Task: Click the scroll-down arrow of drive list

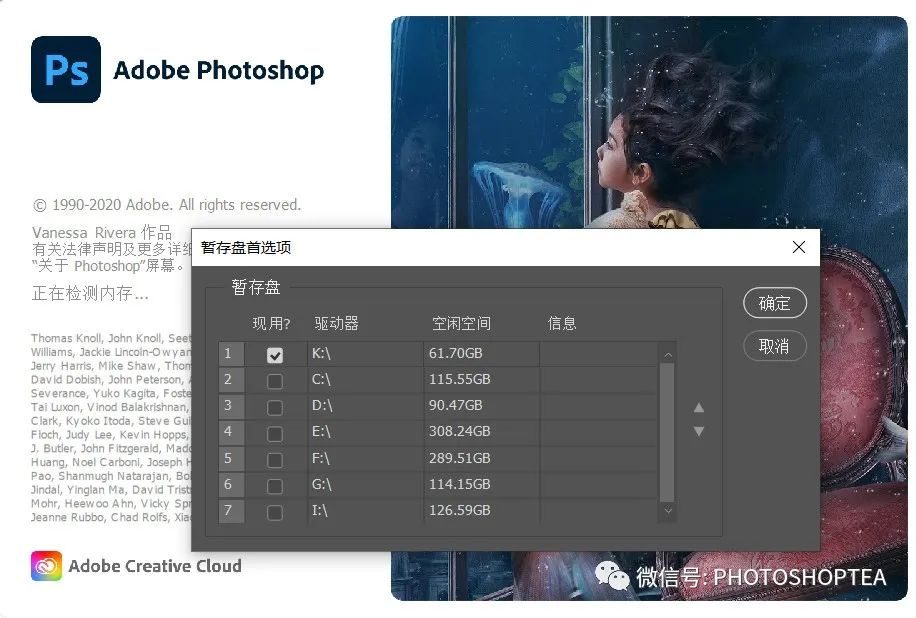Action: pyautogui.click(x=668, y=511)
